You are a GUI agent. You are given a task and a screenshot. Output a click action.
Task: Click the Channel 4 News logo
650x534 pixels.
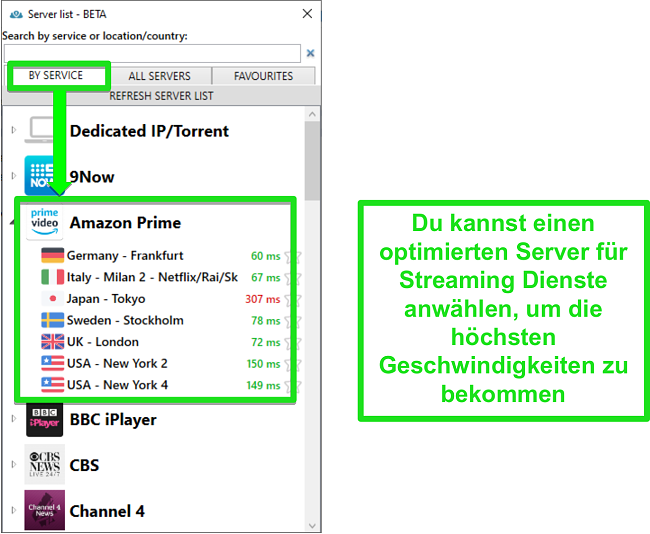pyautogui.click(x=44, y=510)
